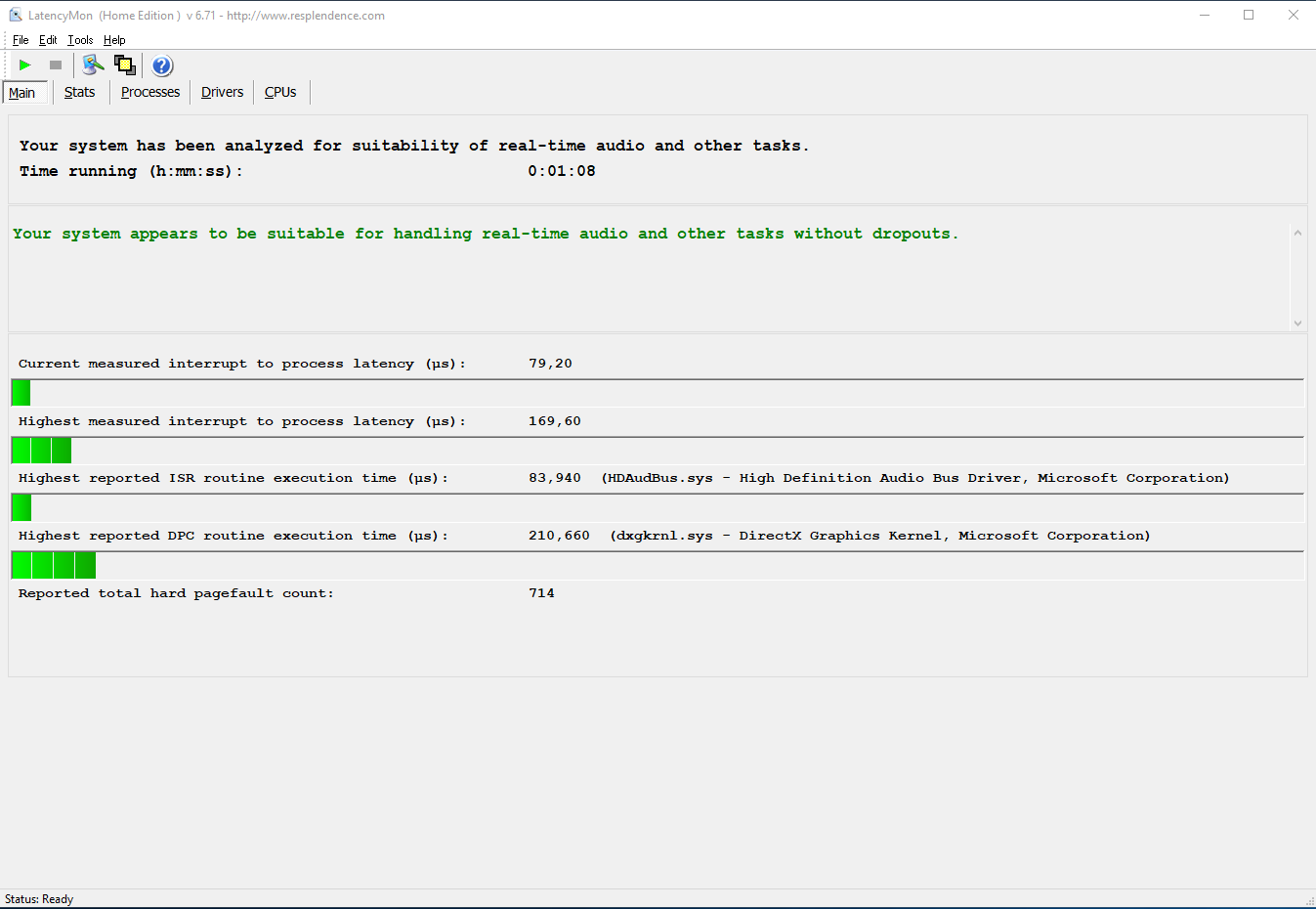Go to the Drivers tab
This screenshot has height=909, width=1316.
click(x=223, y=92)
